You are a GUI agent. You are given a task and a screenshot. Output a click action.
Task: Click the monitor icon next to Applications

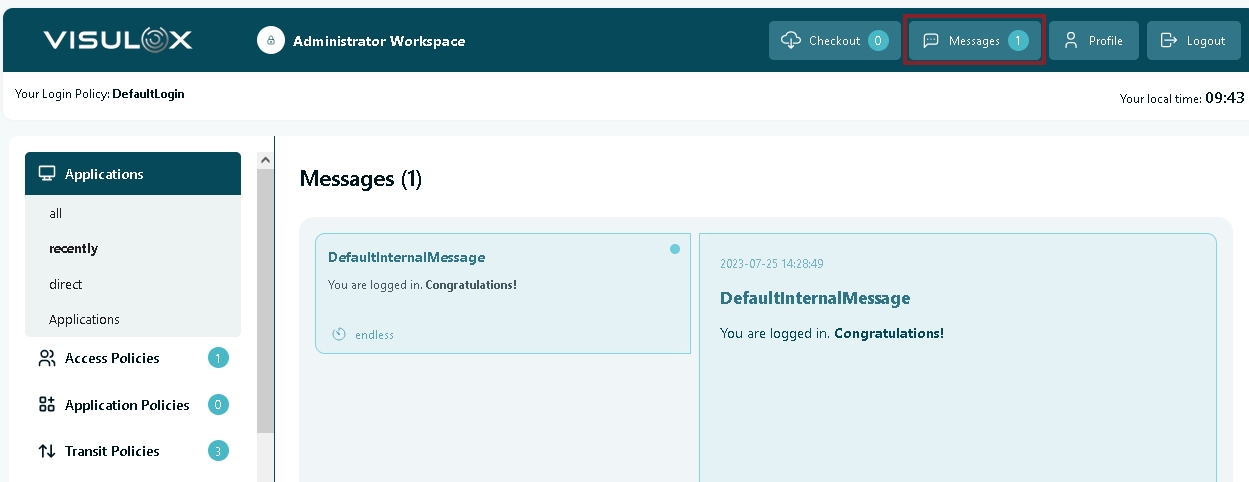coord(47,174)
